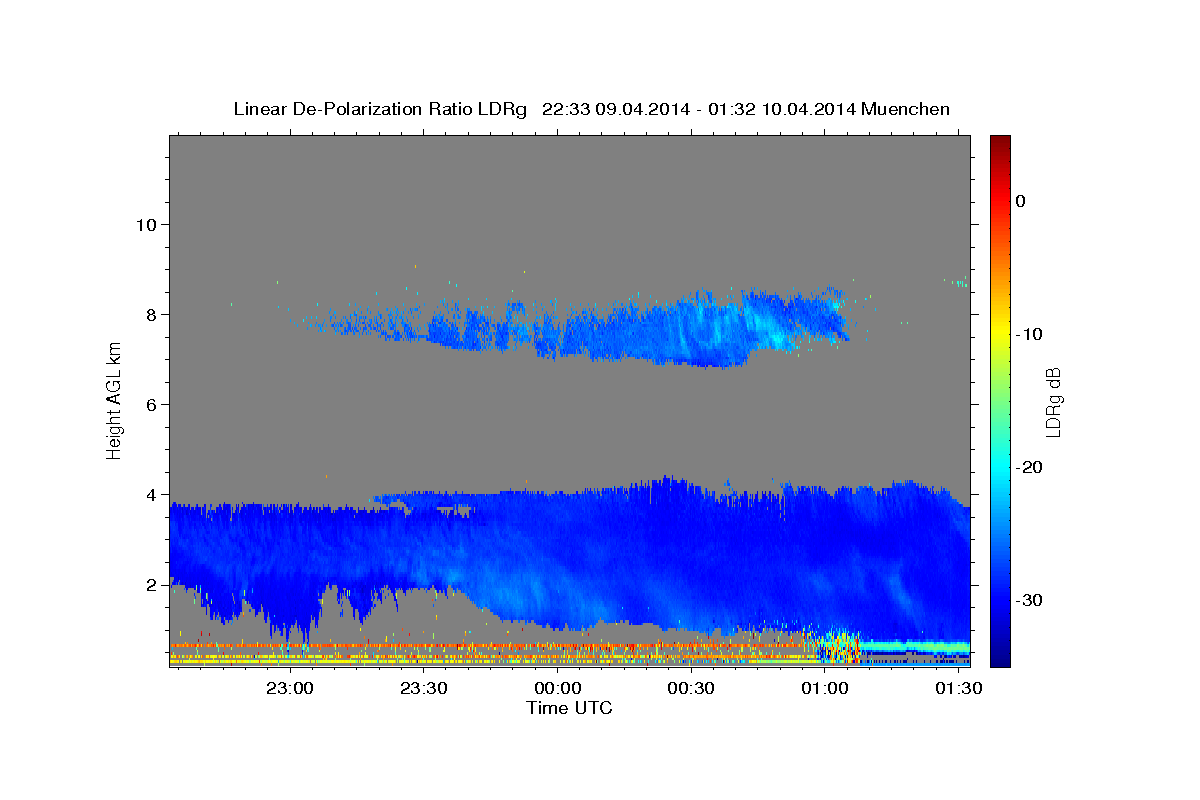The height and width of the screenshot is (800, 1200).
Task: Click the height tick label '2'
Action: pyautogui.click(x=150, y=584)
